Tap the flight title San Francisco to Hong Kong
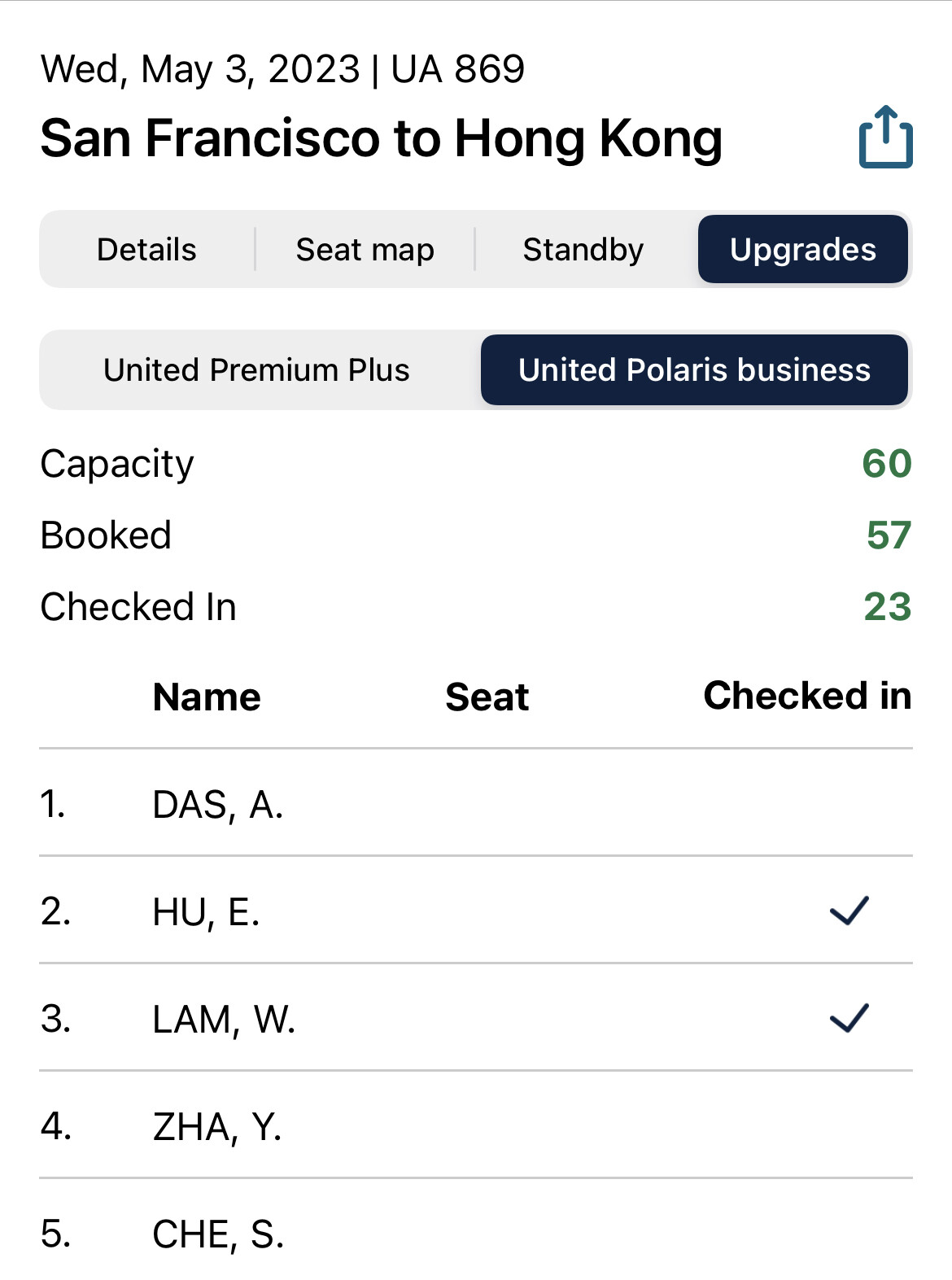Viewport: 952px width, 1280px height. tap(382, 138)
